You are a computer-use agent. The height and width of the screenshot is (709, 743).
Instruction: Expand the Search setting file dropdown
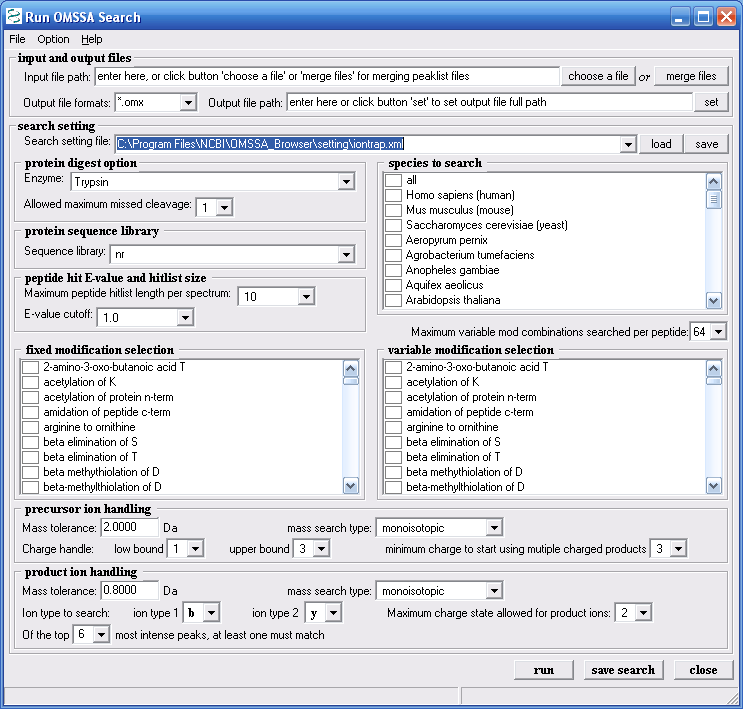click(x=628, y=144)
